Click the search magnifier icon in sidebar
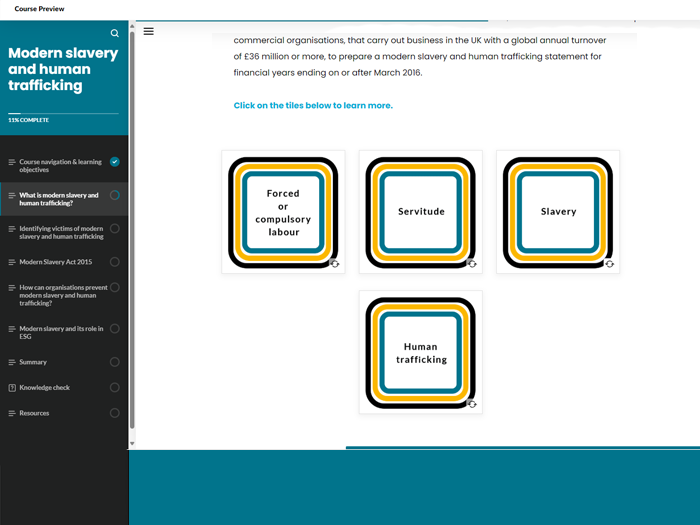The width and height of the screenshot is (700, 525). pos(115,33)
